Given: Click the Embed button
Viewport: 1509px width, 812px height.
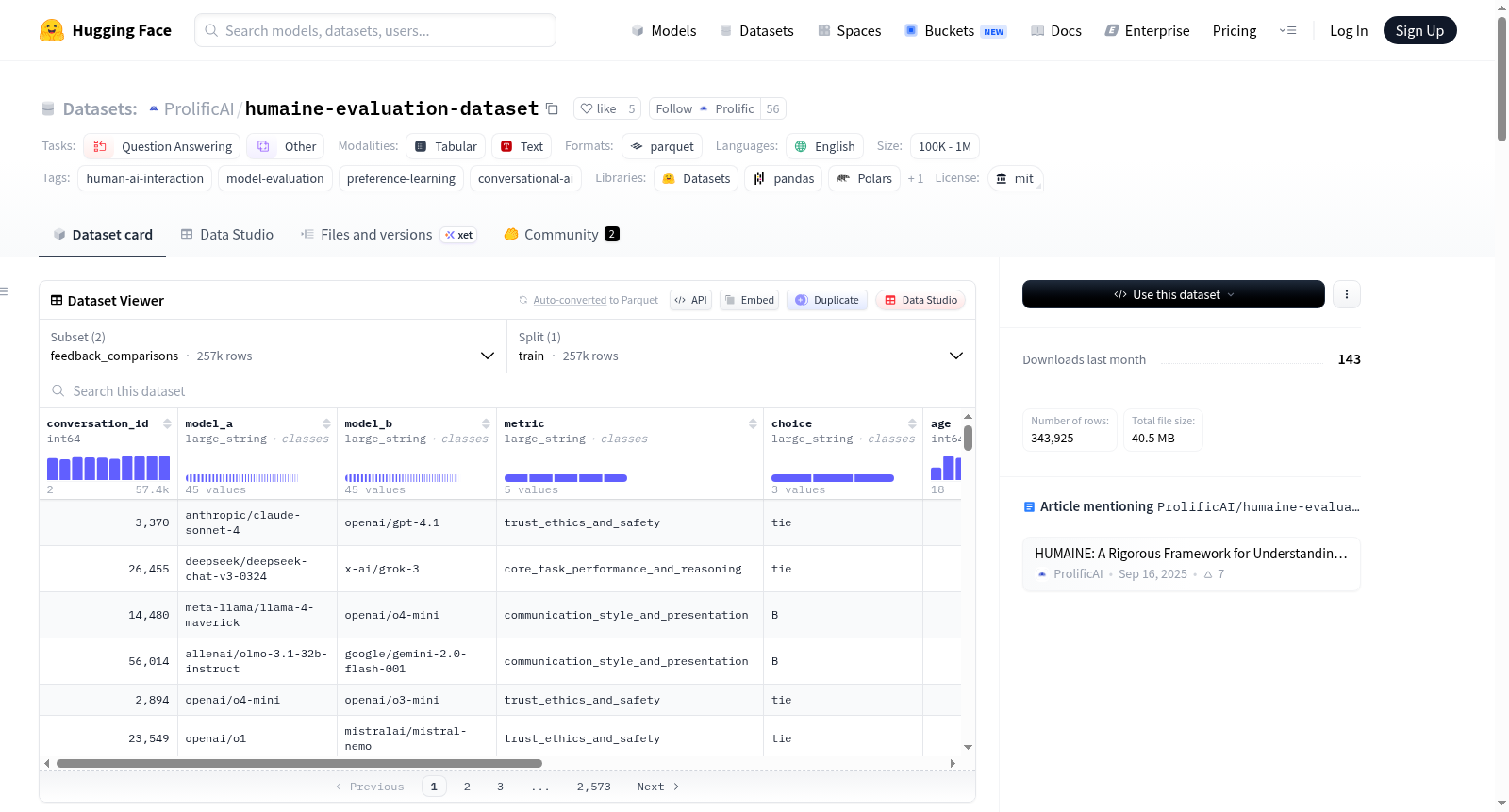Looking at the screenshot, I should click(x=749, y=300).
